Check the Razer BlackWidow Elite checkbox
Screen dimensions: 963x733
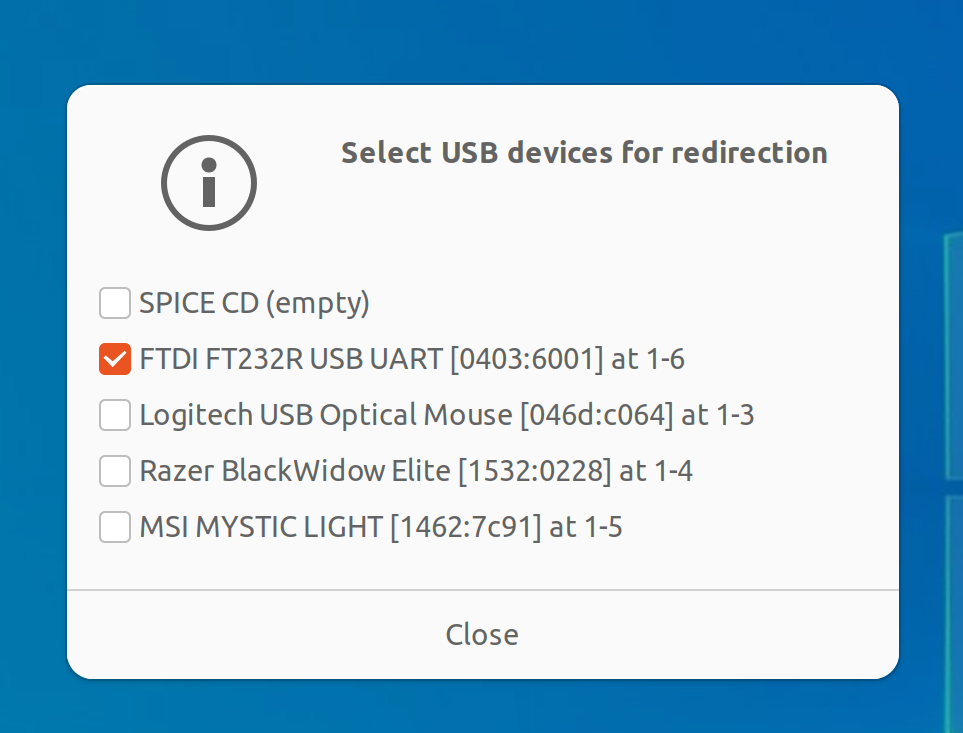[x=115, y=470]
